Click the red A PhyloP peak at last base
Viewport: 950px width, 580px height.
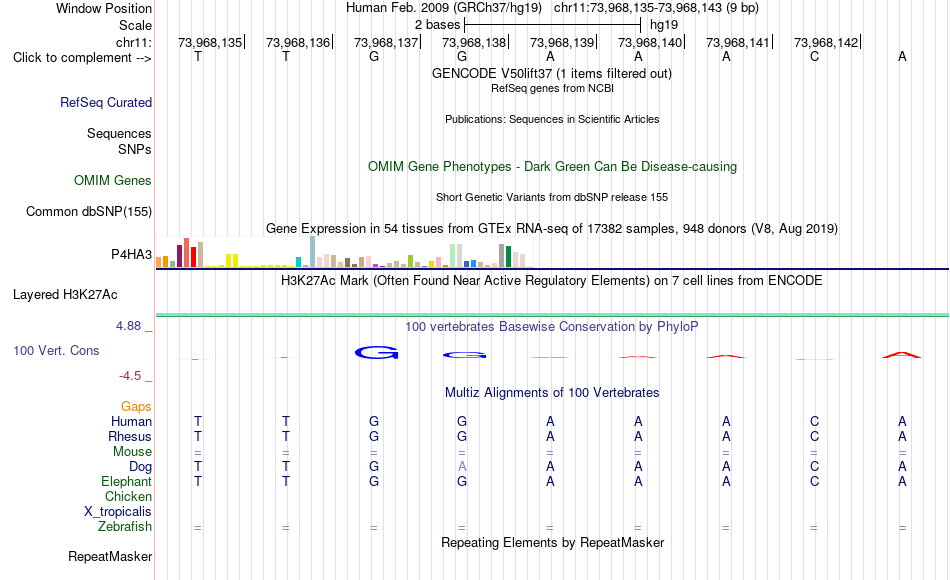(x=902, y=355)
